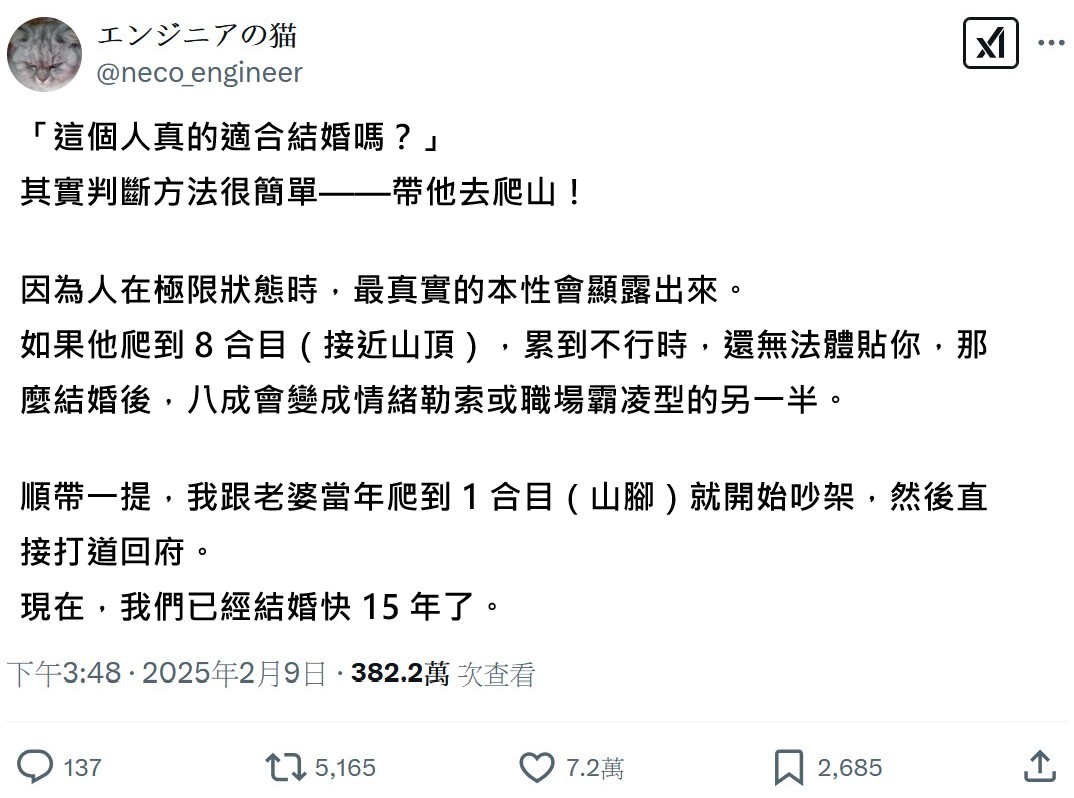Click the 2025年2月9日 post date
The height and width of the screenshot is (798, 1074).
click(x=234, y=674)
